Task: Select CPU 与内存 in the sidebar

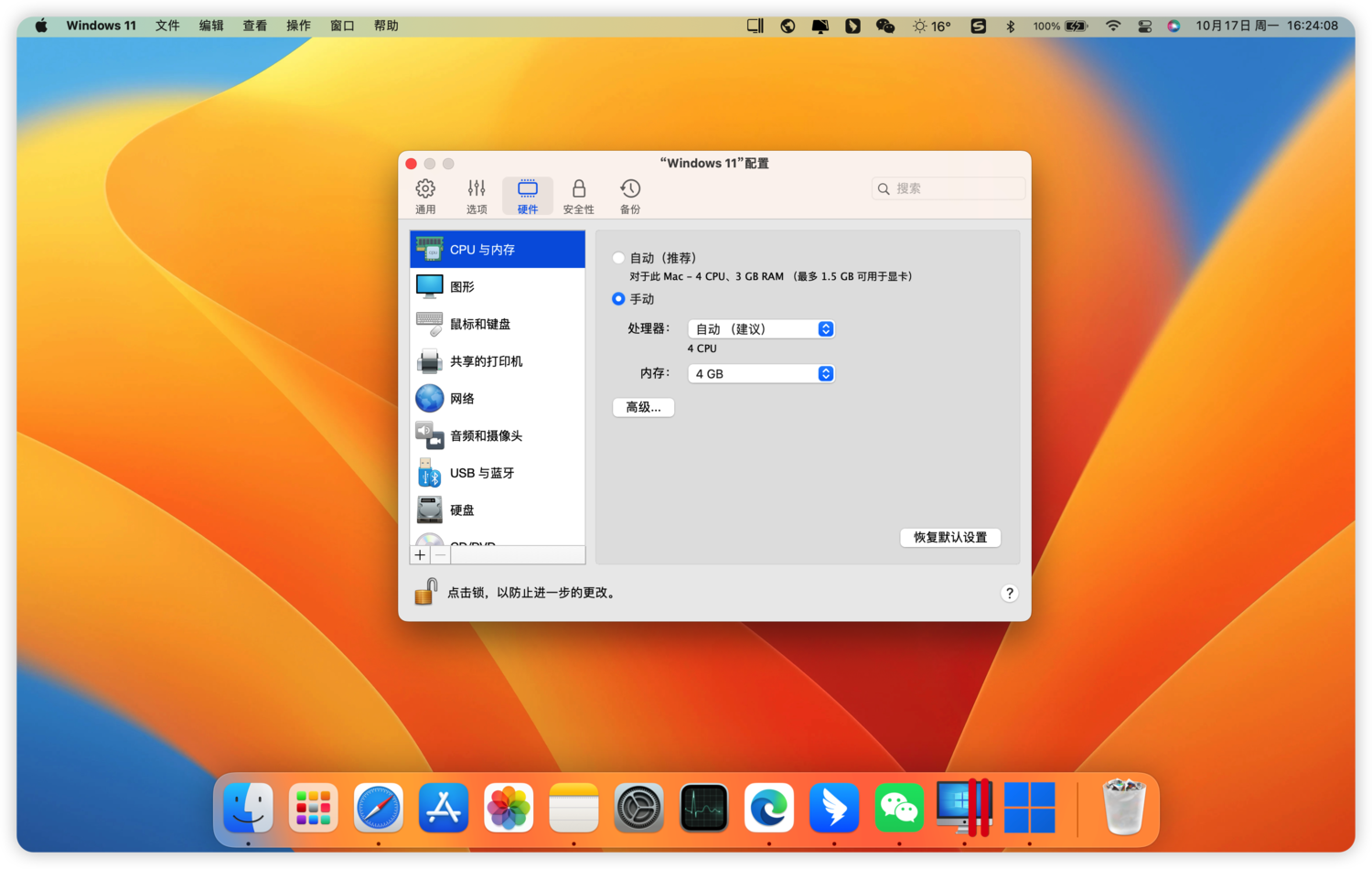Action: [x=498, y=249]
